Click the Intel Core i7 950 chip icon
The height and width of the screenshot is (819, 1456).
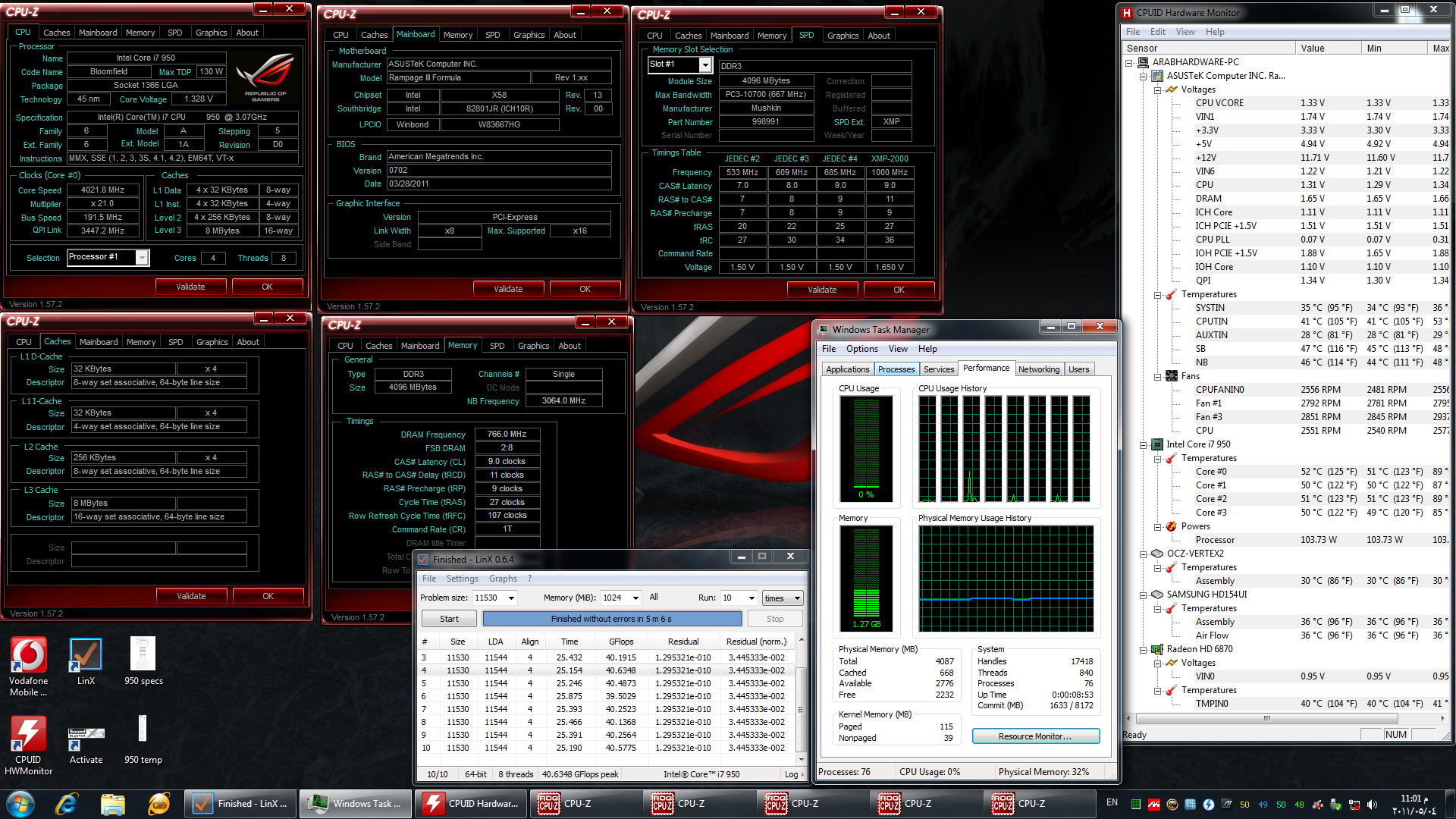(1157, 444)
